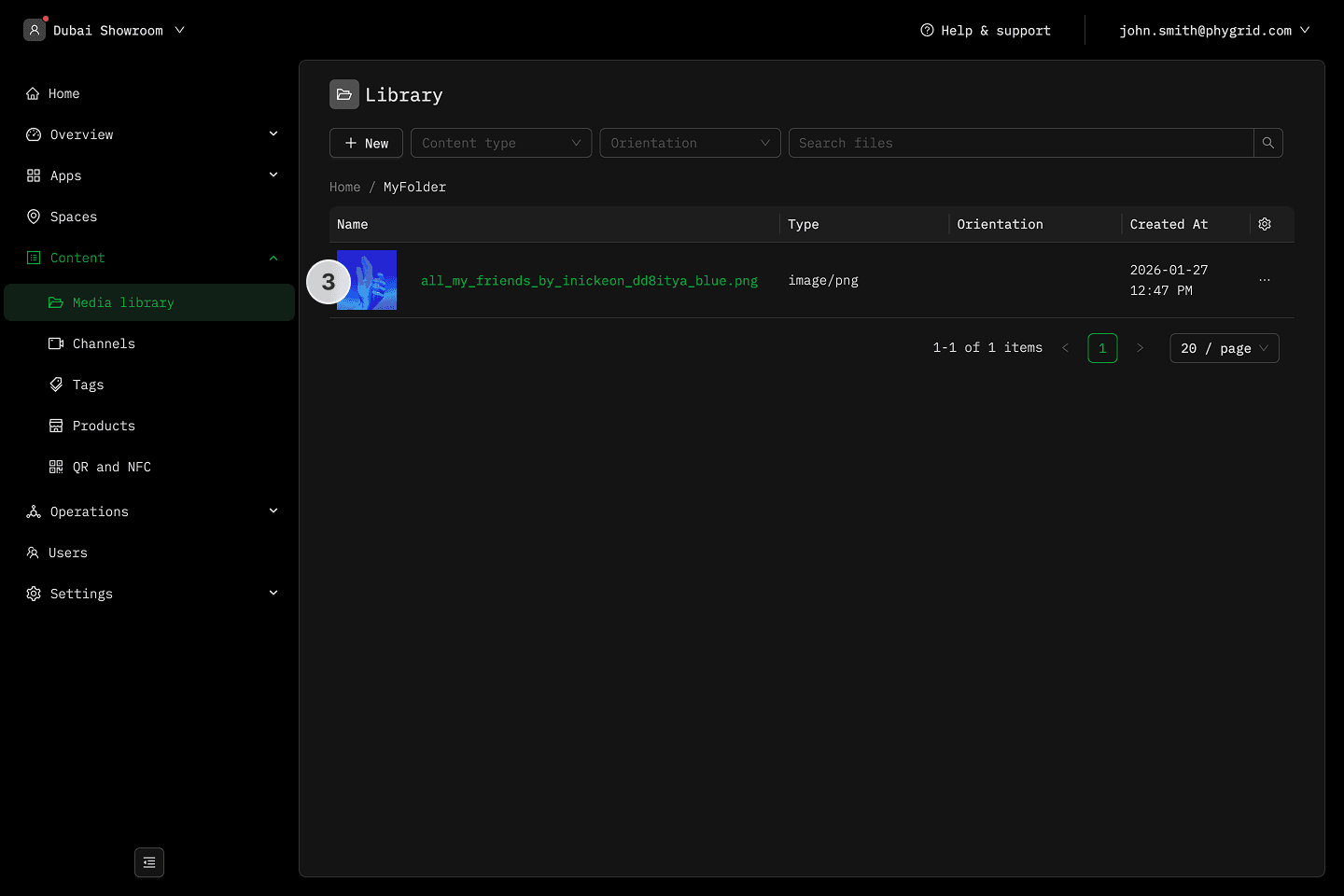Click the Library folder icon in header
1344x896 pixels.
(344, 94)
